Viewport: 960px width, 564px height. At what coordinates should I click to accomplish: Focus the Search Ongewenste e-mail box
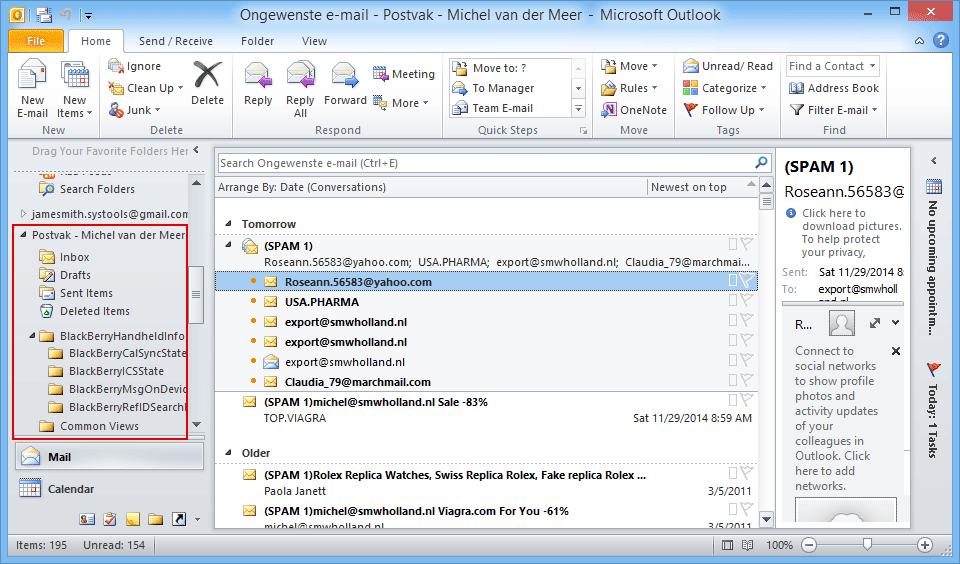click(486, 163)
